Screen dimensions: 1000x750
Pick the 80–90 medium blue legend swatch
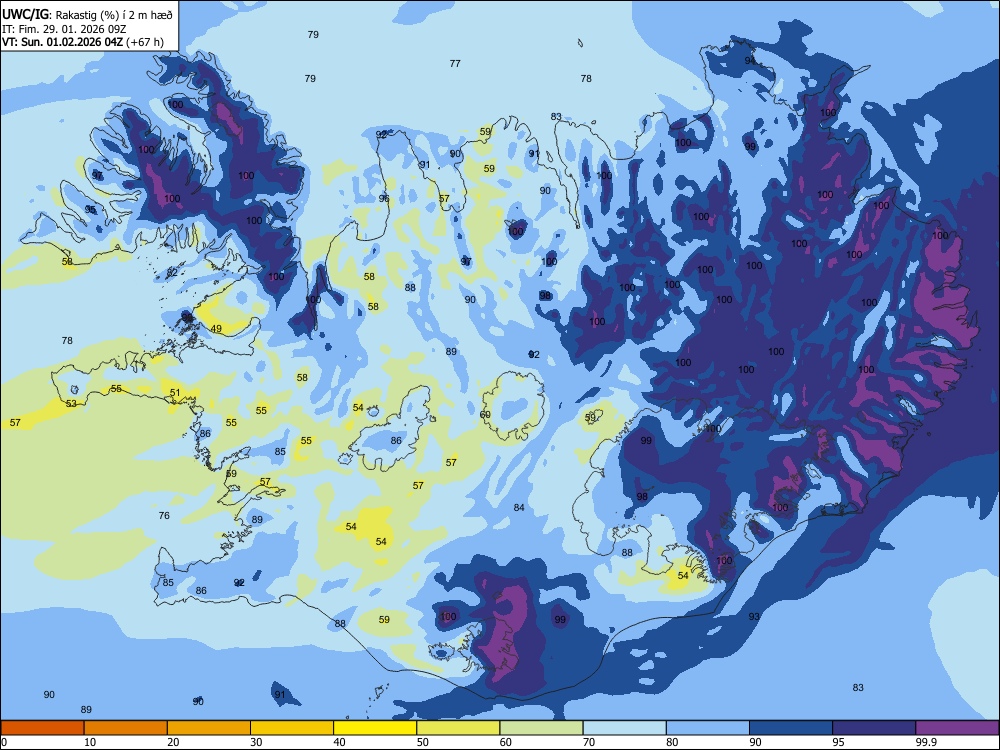click(x=708, y=728)
